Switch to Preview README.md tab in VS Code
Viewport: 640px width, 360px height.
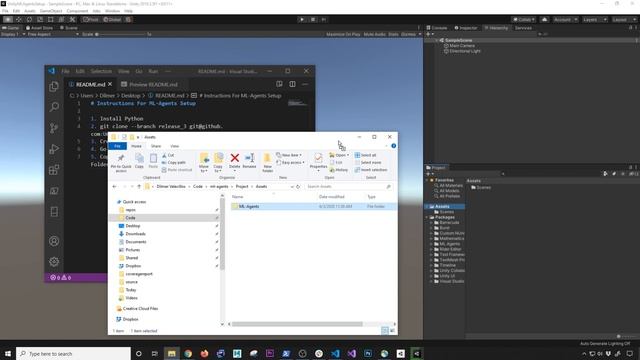pos(149,84)
